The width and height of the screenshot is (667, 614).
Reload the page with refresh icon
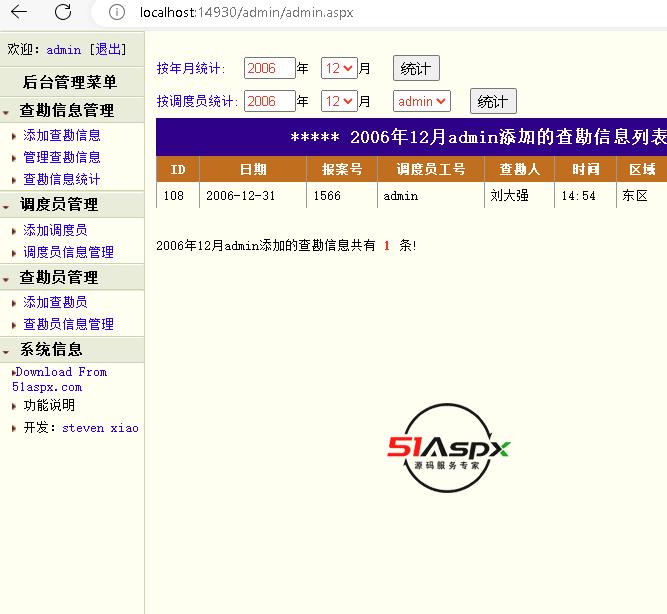coord(63,13)
